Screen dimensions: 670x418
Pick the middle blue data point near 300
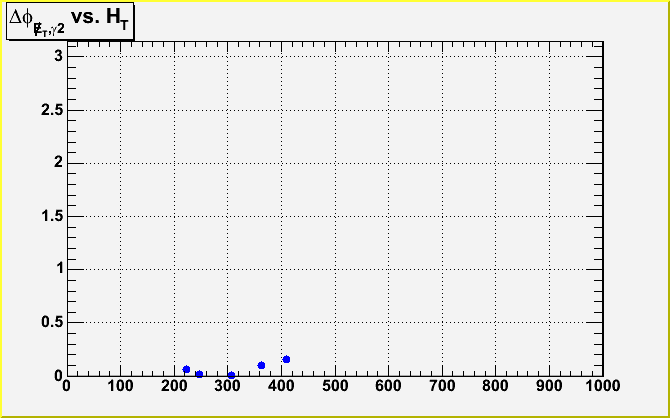click(231, 375)
